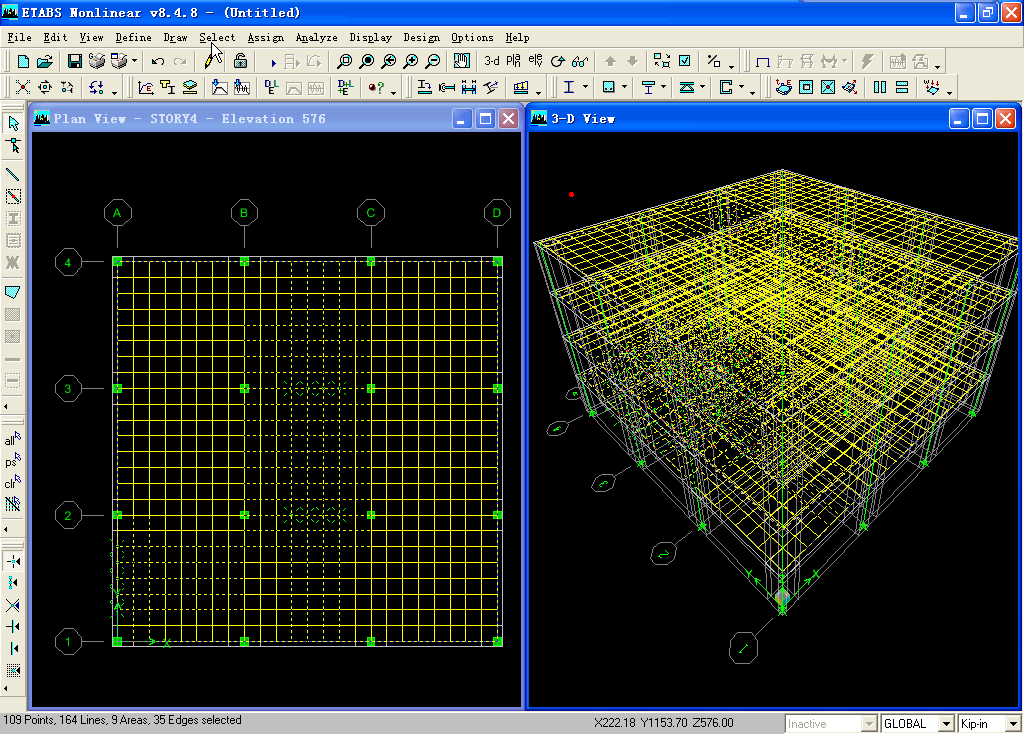
Task: Click grid bubble 4 in plan view
Action: [68, 263]
